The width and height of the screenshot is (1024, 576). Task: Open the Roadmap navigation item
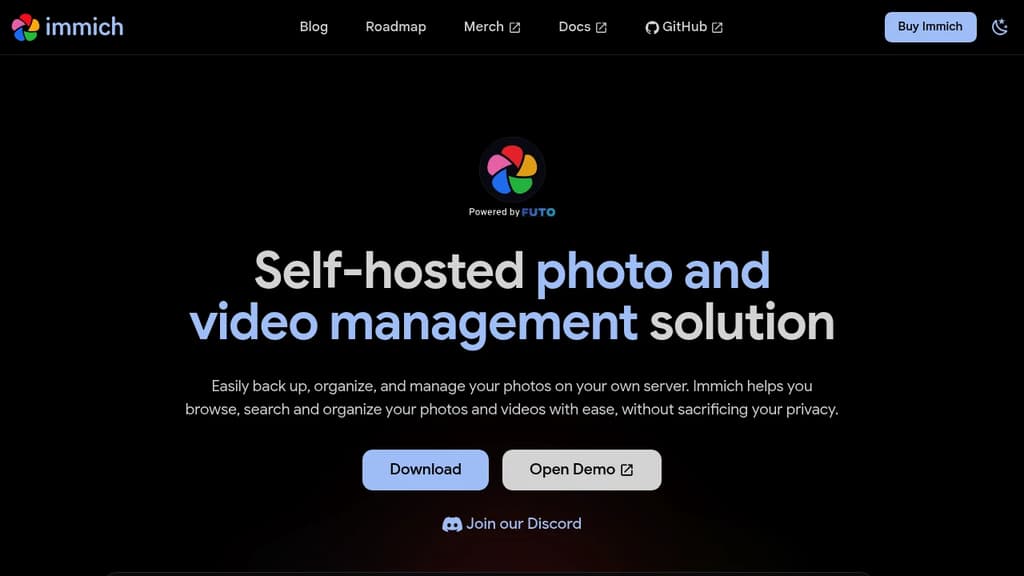click(396, 27)
